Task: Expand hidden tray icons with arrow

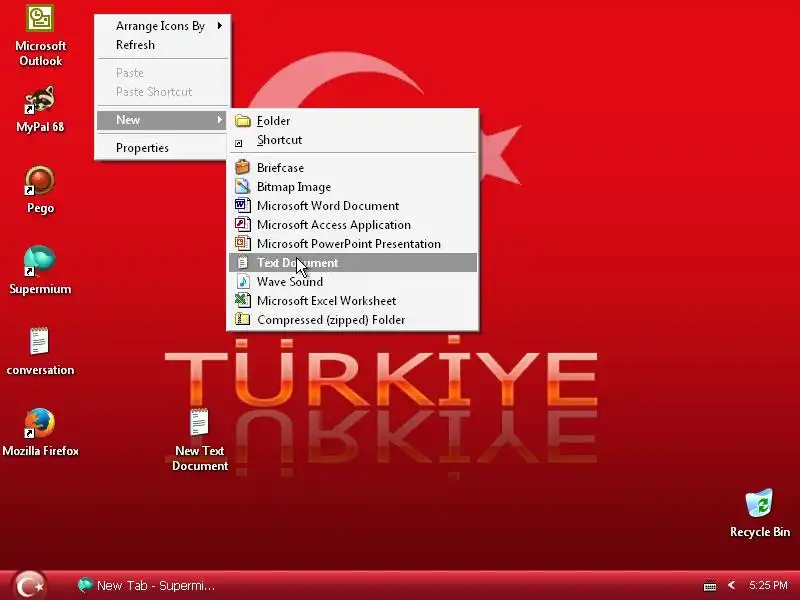Action: 731,585
